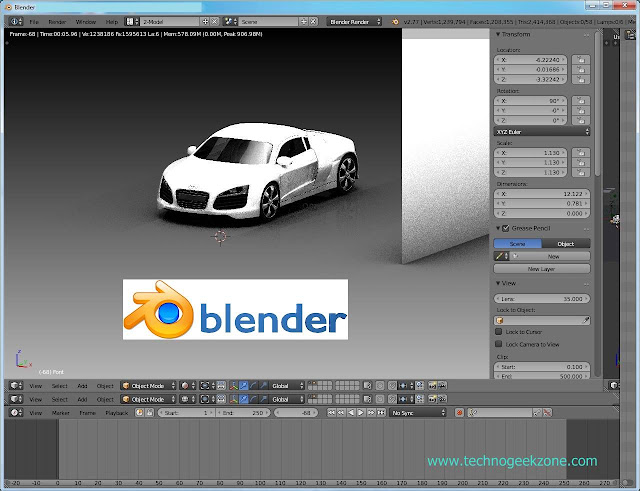Click proportional editing icon in upper 3D header
Image resolution: width=640 pixels, height=491 pixels.
click(380, 385)
